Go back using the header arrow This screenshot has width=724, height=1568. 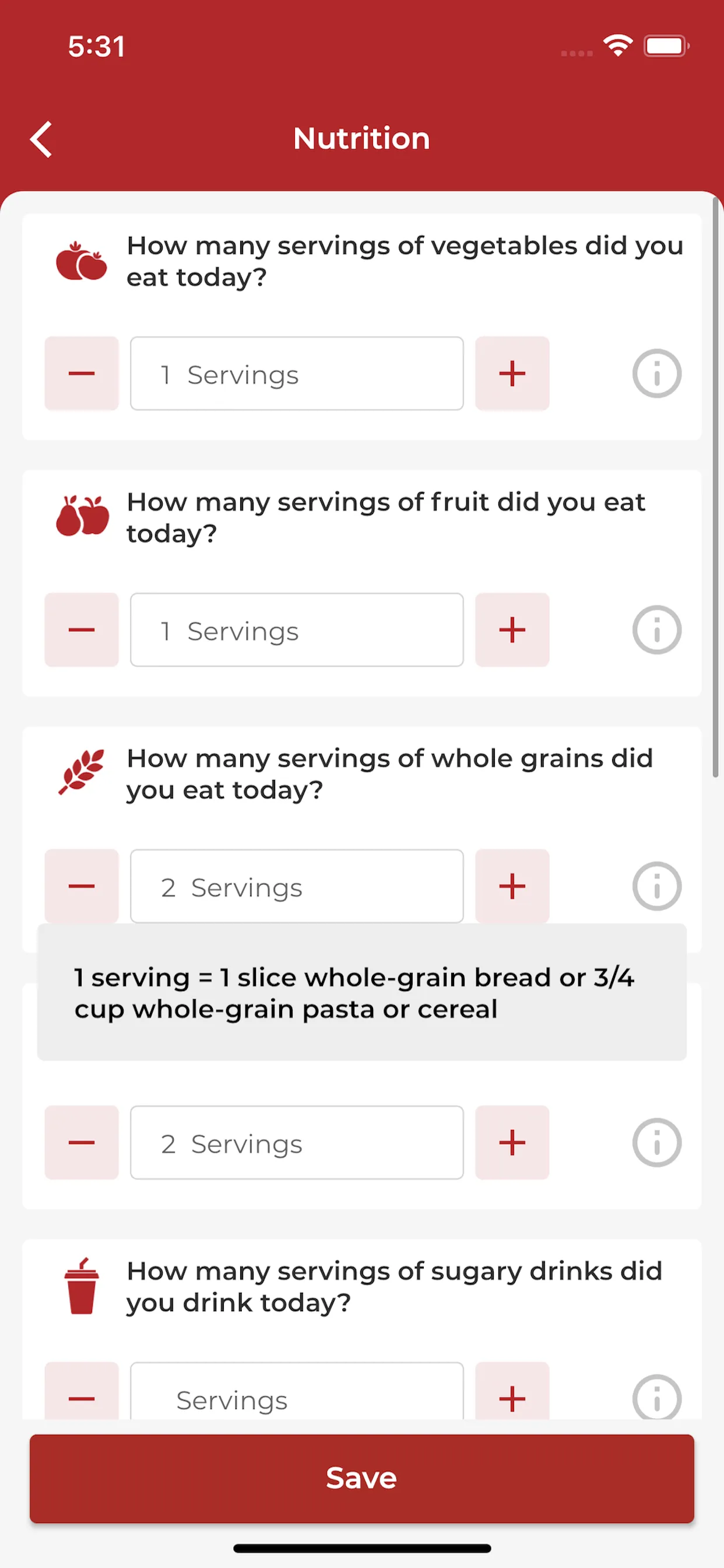41,139
